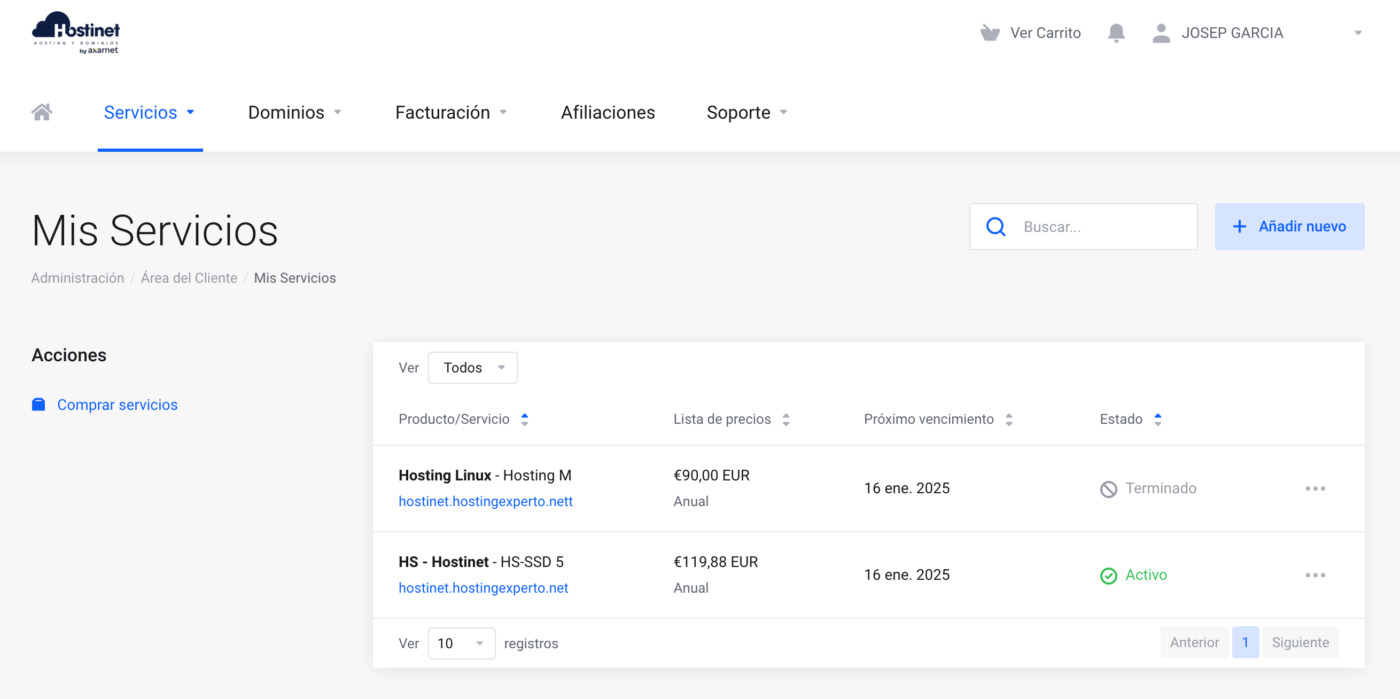The image size is (1400, 699).
Task: Click the Comprar servicios cart icon
Action: [39, 405]
